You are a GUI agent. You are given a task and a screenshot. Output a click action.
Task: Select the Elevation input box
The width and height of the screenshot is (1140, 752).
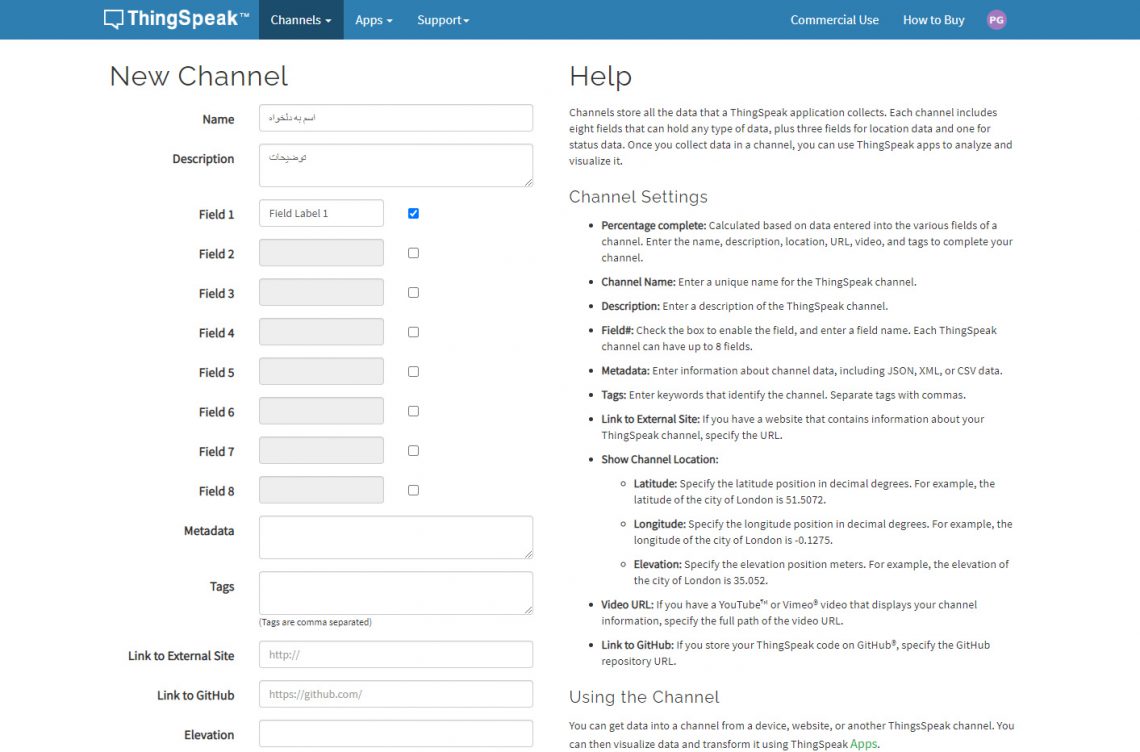[x=395, y=734]
